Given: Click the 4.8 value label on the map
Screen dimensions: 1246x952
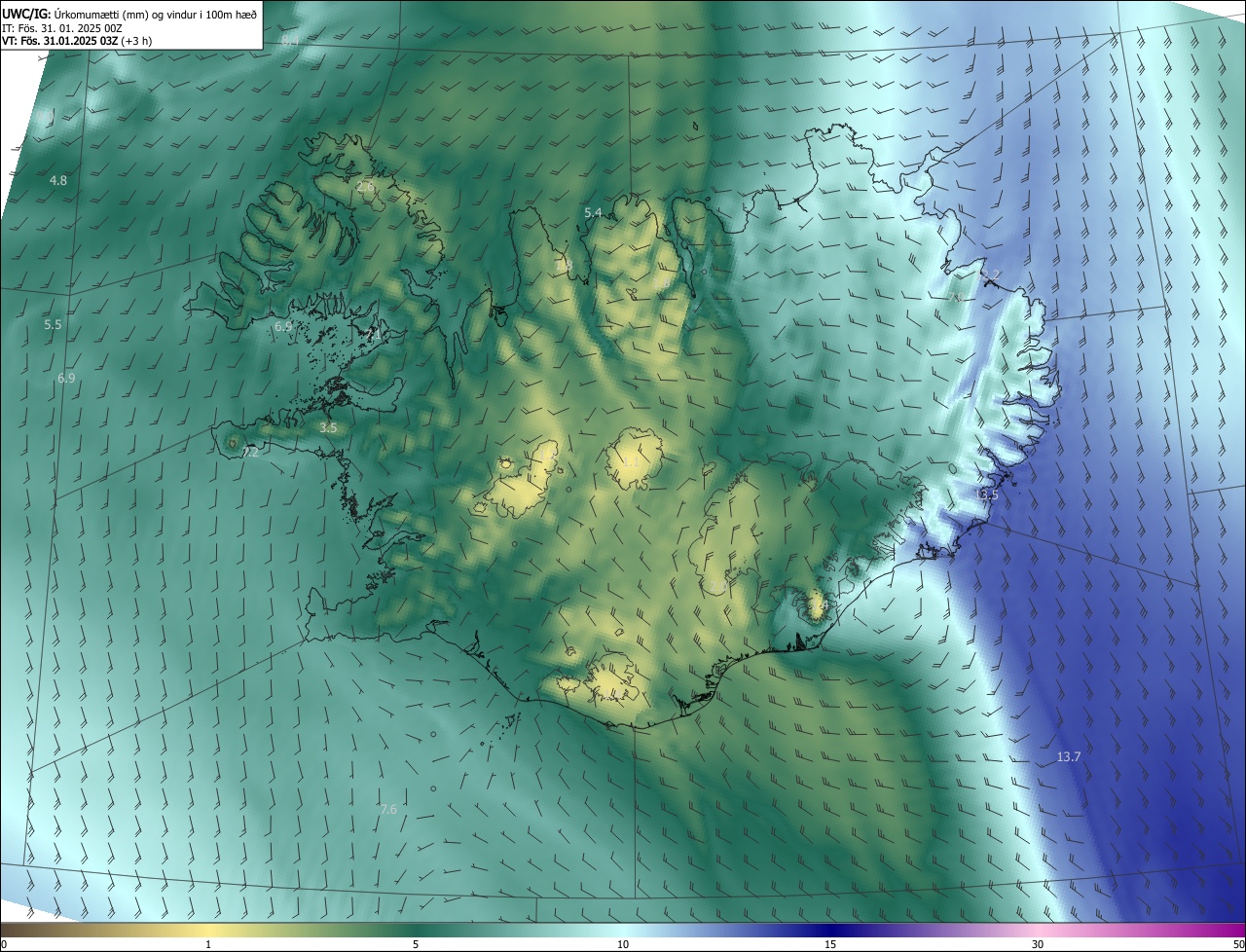Looking at the screenshot, I should [x=58, y=180].
